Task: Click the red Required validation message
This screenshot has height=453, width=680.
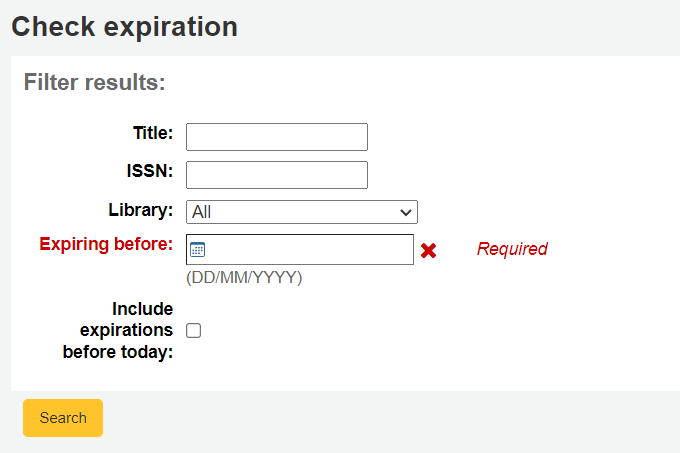Action: click(512, 249)
